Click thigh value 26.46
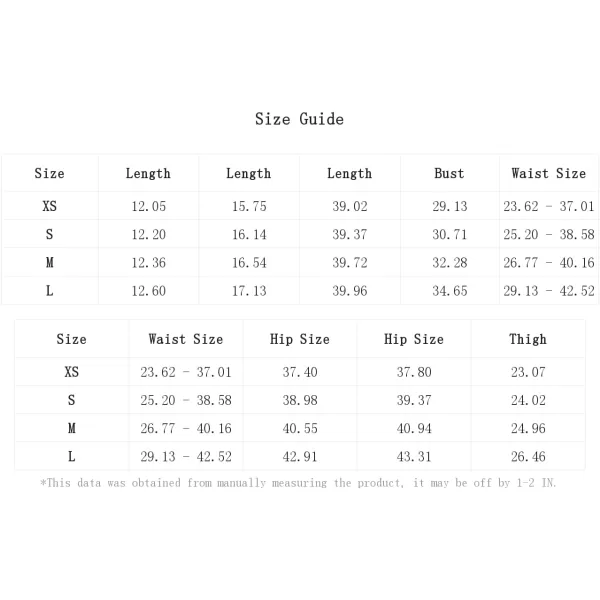The width and height of the screenshot is (600, 600). point(528,457)
